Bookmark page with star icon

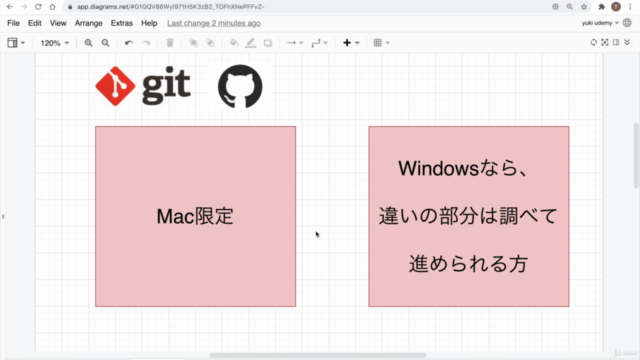point(584,7)
